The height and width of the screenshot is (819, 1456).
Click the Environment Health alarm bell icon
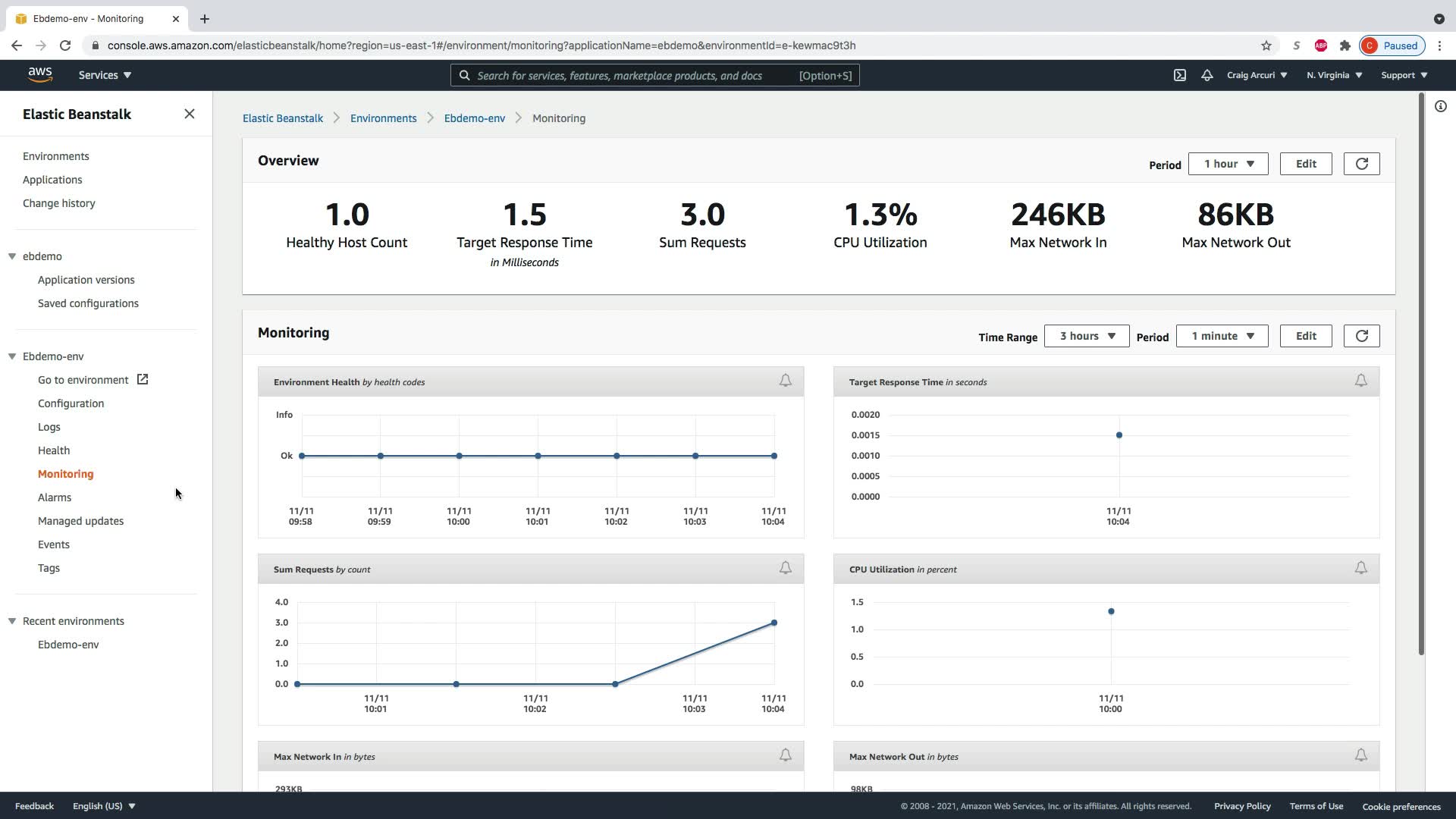click(785, 381)
